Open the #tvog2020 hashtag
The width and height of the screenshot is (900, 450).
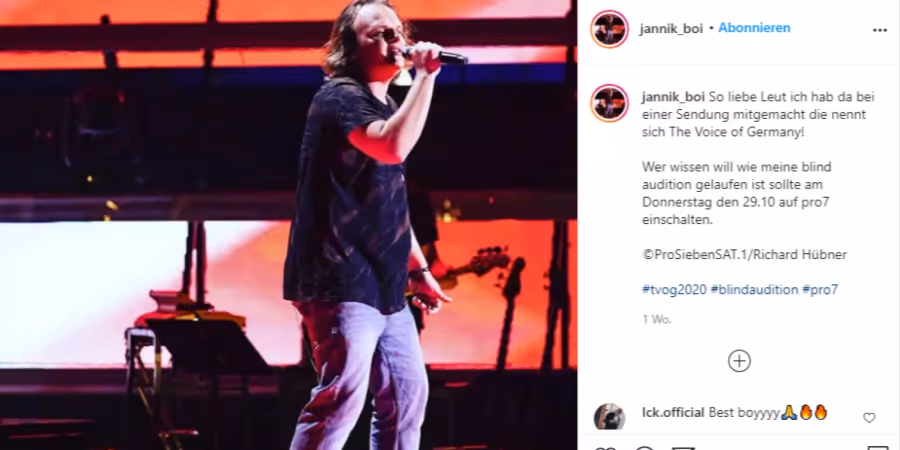click(674, 290)
